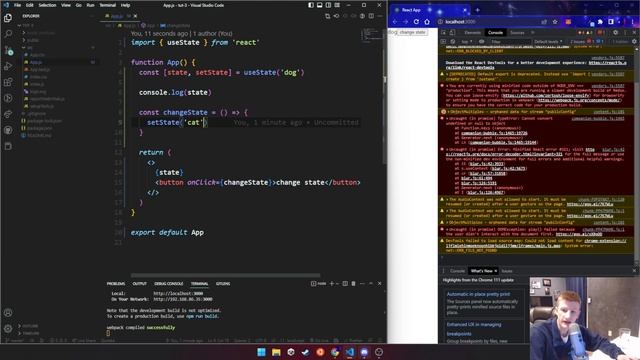Open the Terminal menu
Image resolution: width=640 pixels, height=360 pixels.
click(108, 5)
